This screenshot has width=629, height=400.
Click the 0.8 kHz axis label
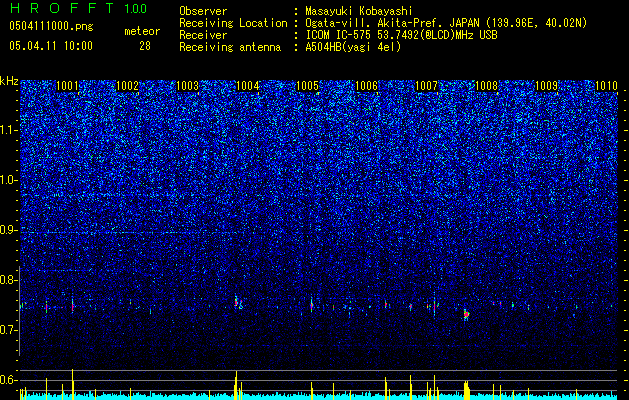click(9, 280)
